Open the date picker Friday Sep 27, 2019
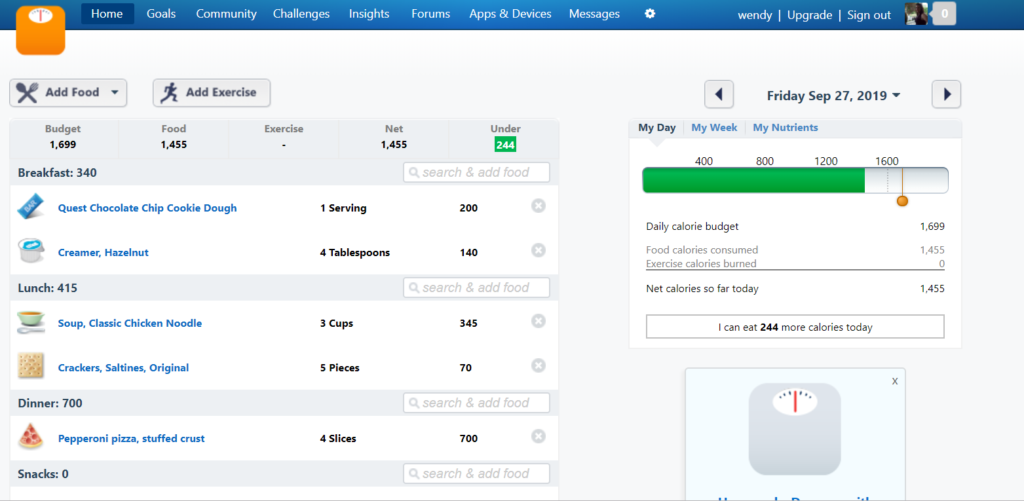The width and height of the screenshot is (1024, 501). tap(833, 95)
